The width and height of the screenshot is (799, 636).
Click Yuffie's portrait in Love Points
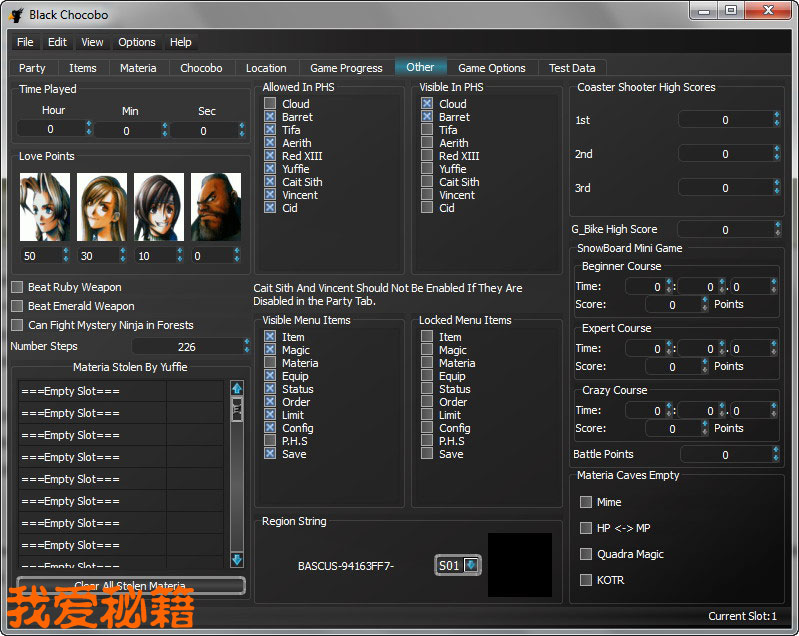click(159, 208)
